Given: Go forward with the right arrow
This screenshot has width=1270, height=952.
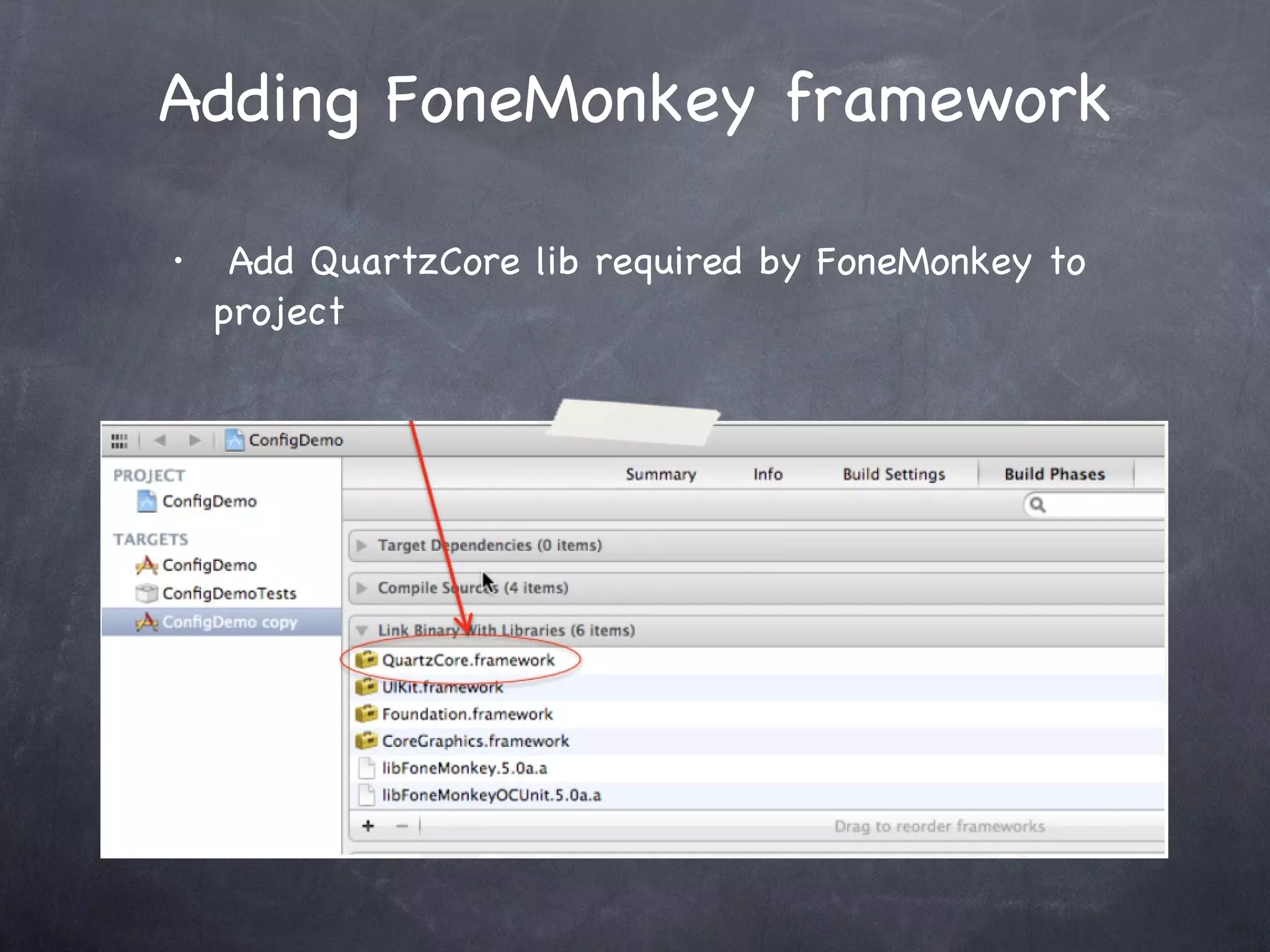Looking at the screenshot, I should (195, 440).
